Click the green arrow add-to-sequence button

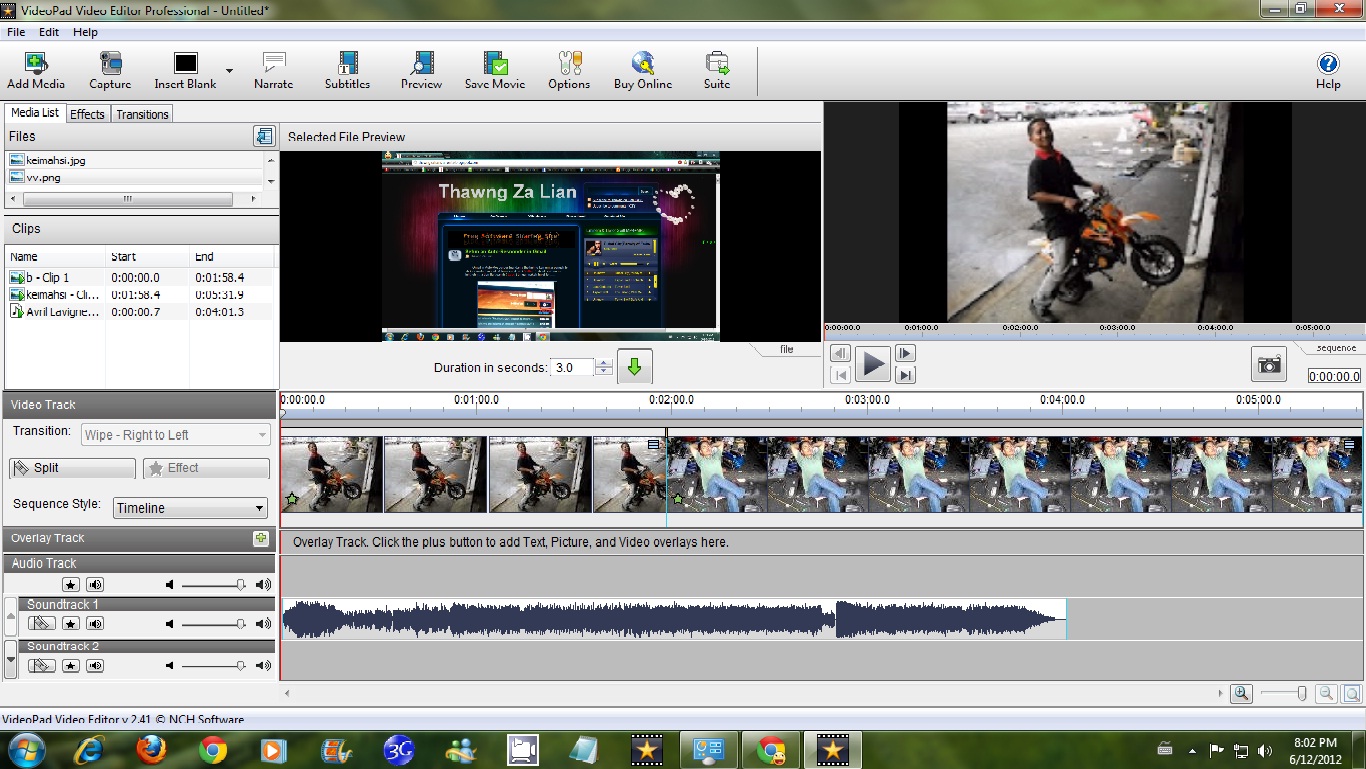coord(634,367)
